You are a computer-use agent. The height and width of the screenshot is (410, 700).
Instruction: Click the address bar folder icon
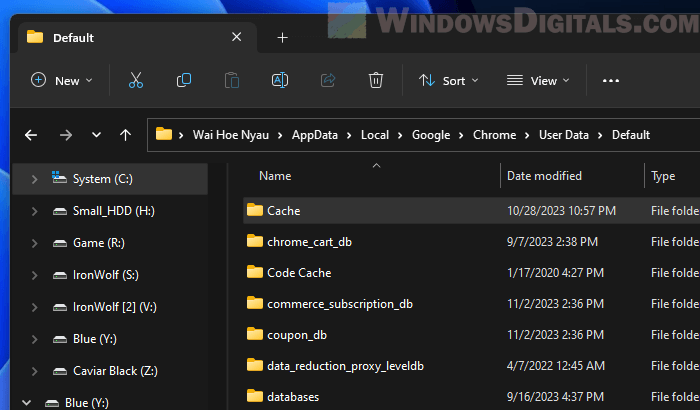point(164,134)
